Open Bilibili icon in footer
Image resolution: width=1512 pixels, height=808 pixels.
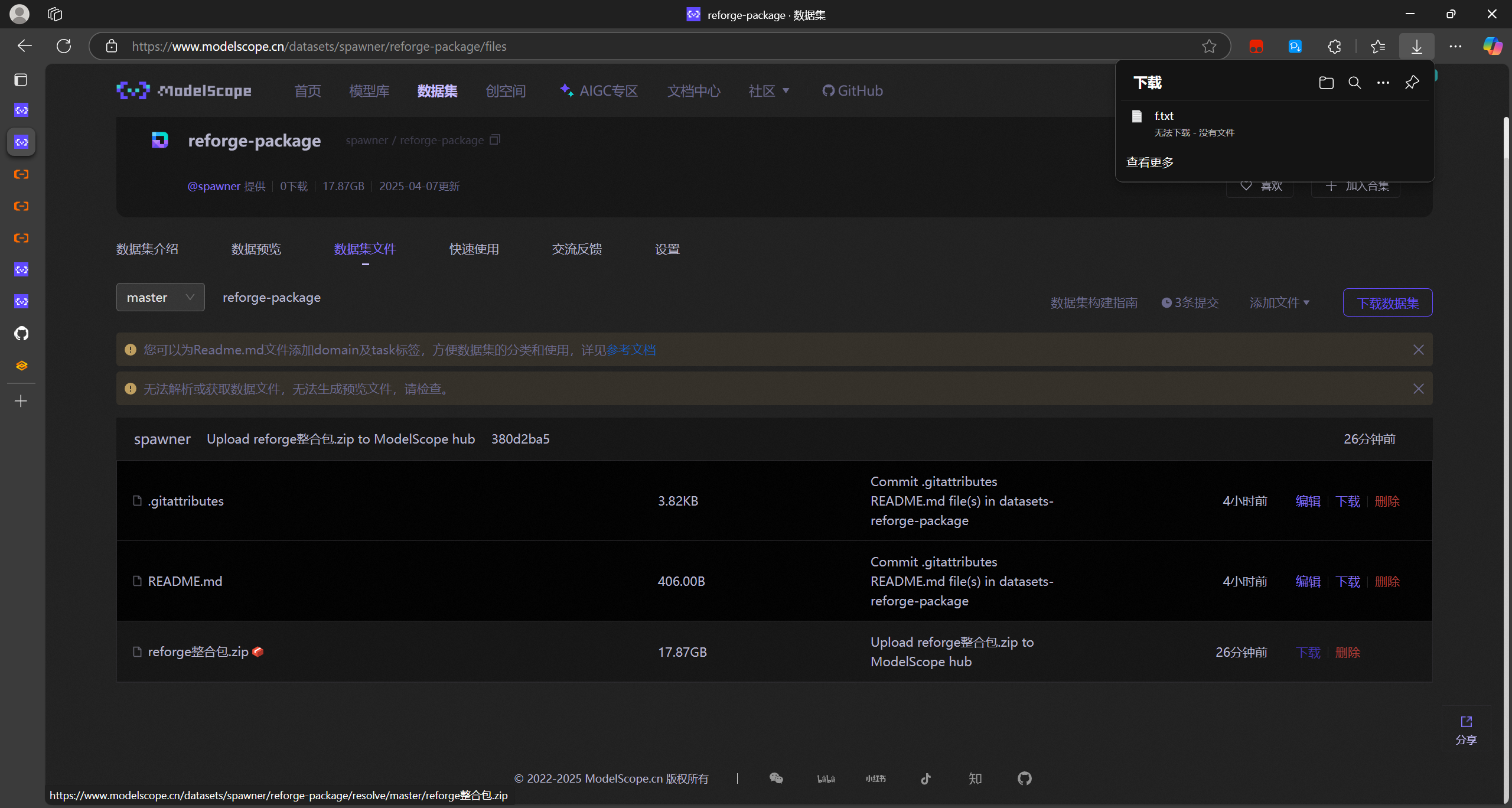click(x=826, y=778)
